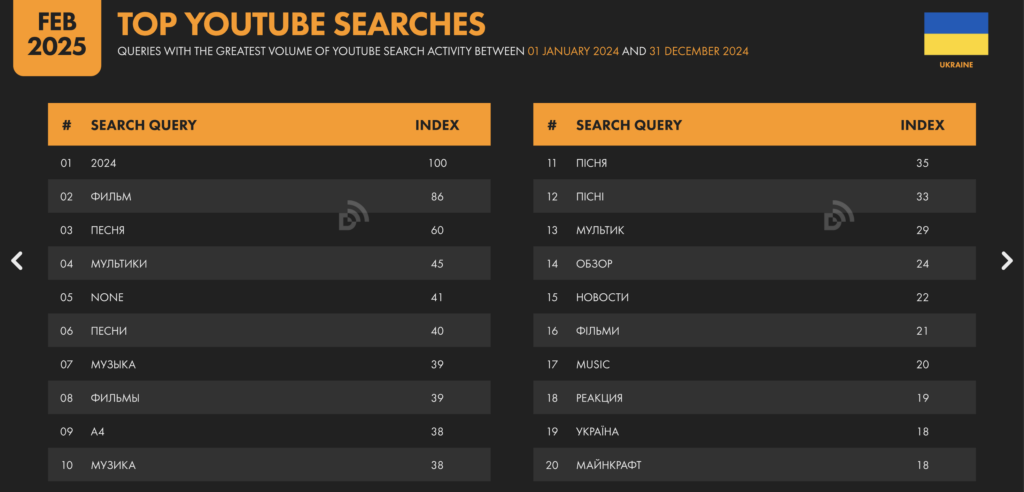
Task: Click the UKRAINE label under flag
Action: (955, 65)
